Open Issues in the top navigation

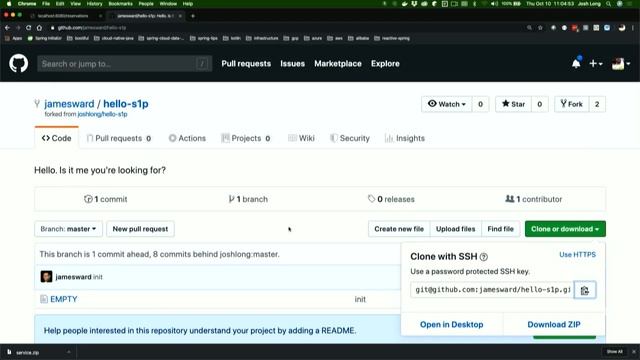click(x=292, y=64)
